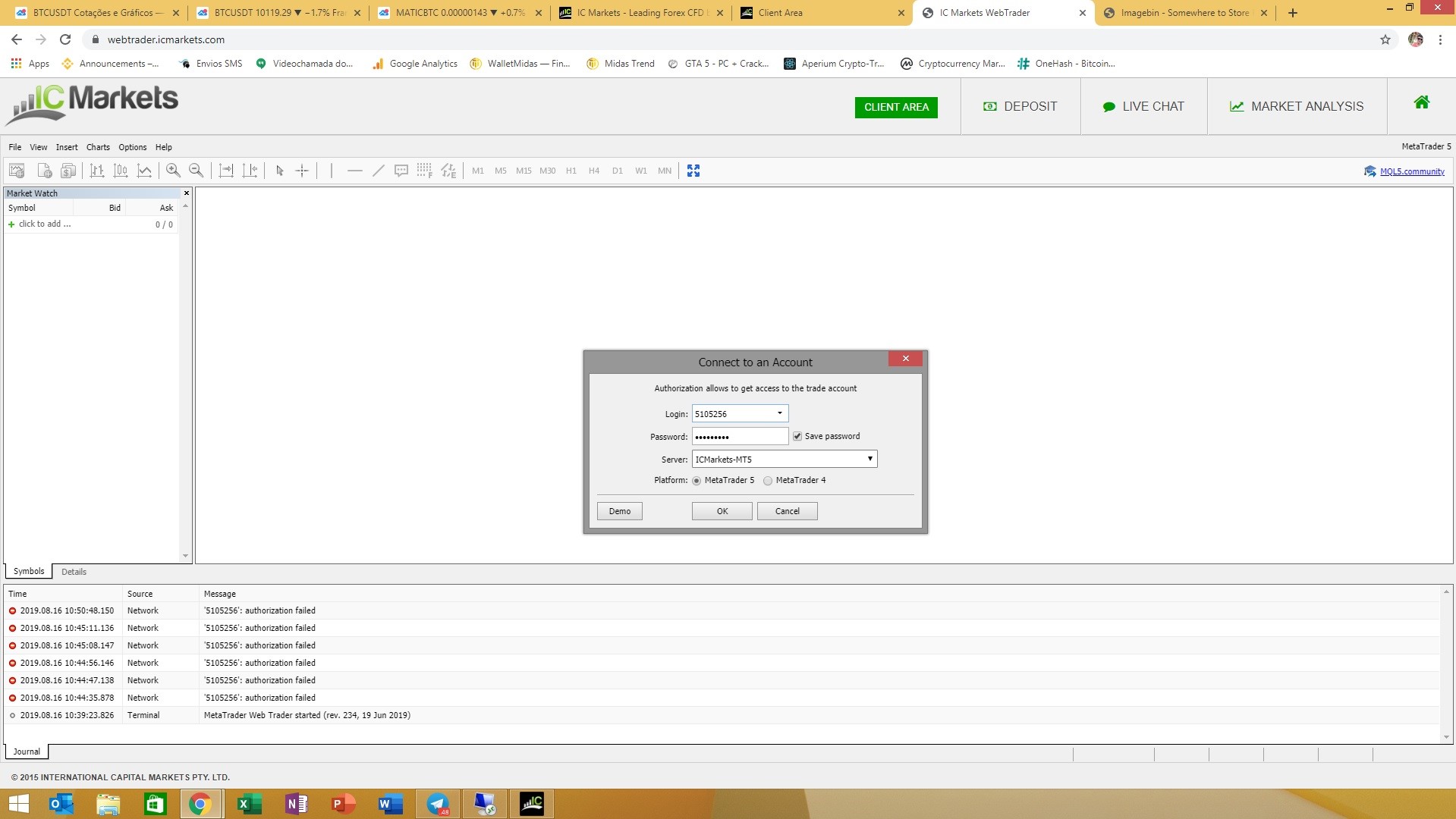Select line chart display mode
This screenshot has width=1456, height=819.
coord(144,171)
